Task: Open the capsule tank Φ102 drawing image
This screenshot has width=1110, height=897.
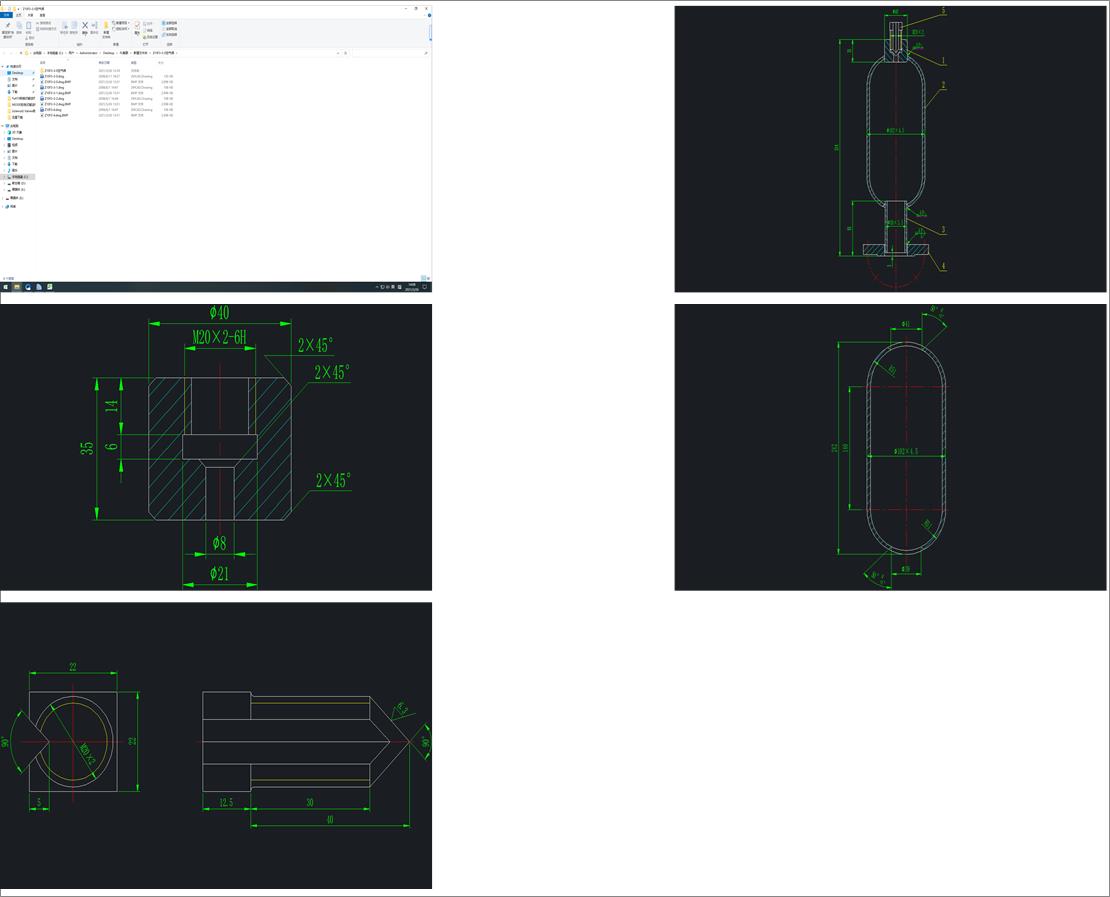Action: 890,447
